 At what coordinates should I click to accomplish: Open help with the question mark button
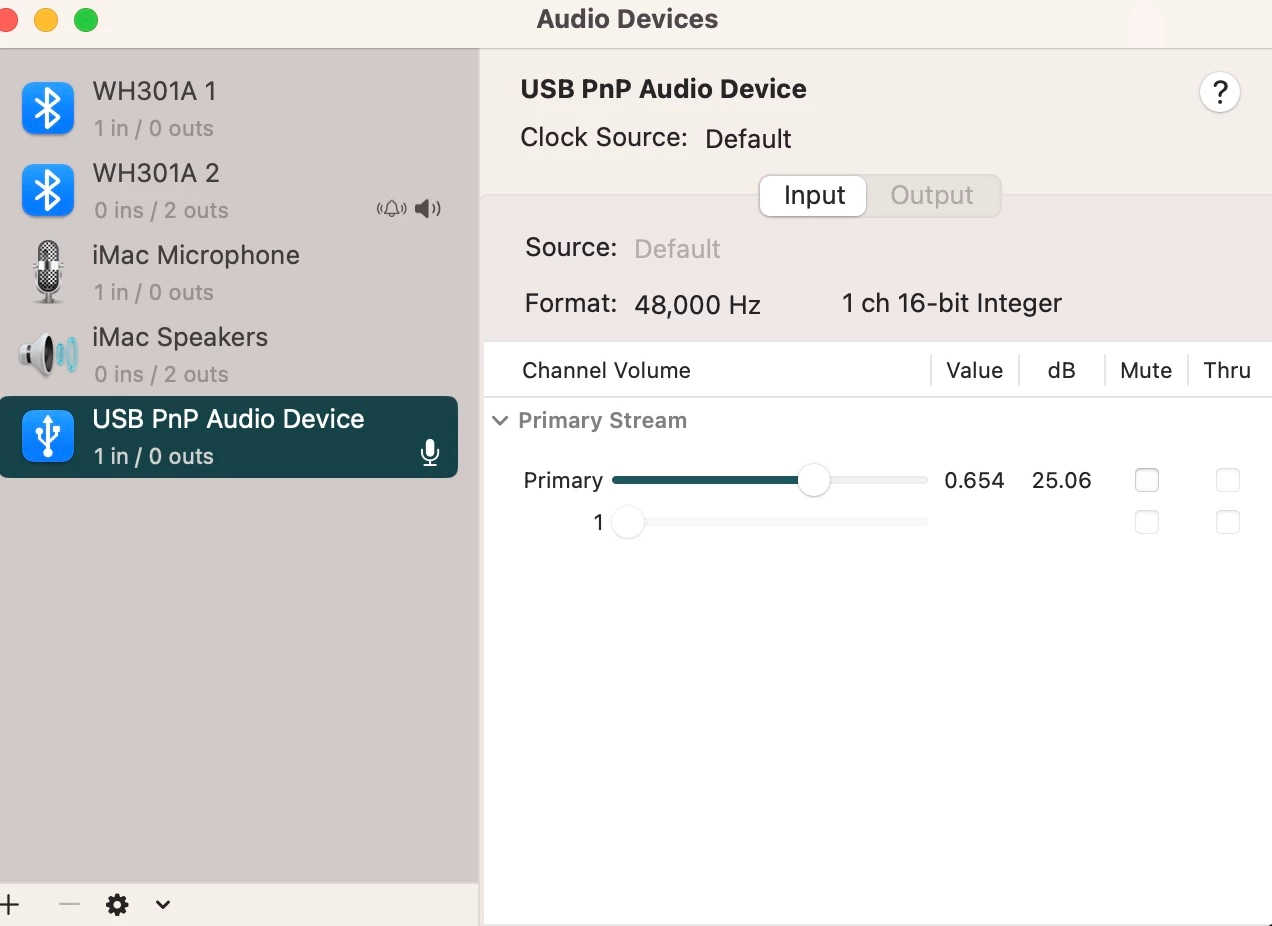point(1220,93)
